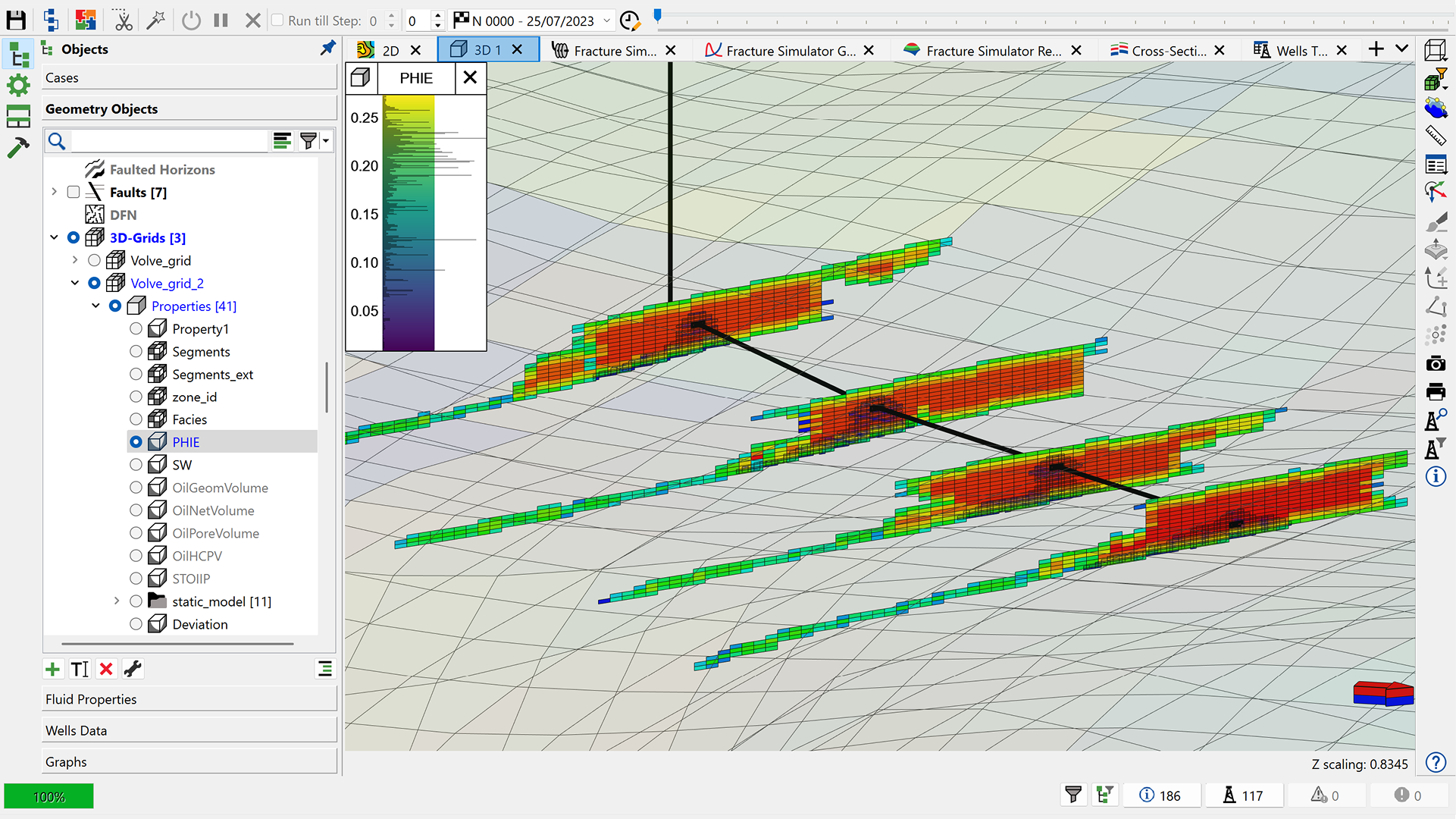1456x819 pixels.
Task: Select the Facies property radio button
Action: click(136, 419)
